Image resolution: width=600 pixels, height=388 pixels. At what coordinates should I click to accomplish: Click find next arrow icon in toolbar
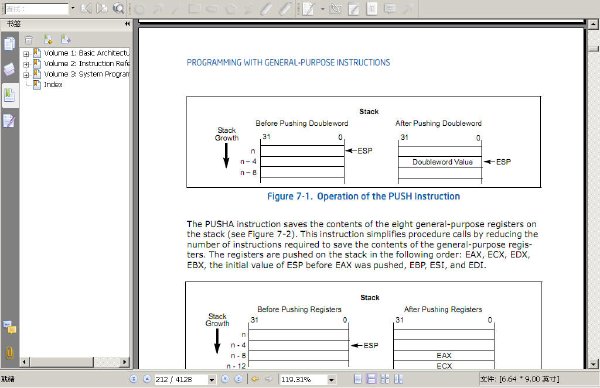(x=102, y=8)
